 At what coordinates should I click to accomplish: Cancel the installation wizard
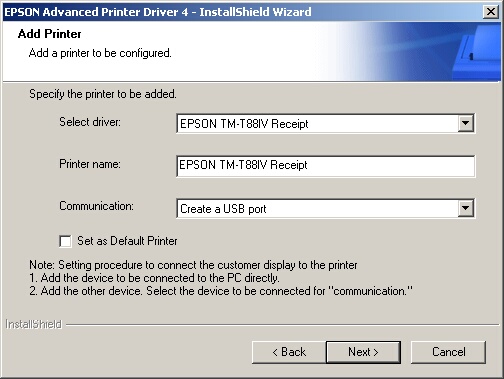click(448, 352)
